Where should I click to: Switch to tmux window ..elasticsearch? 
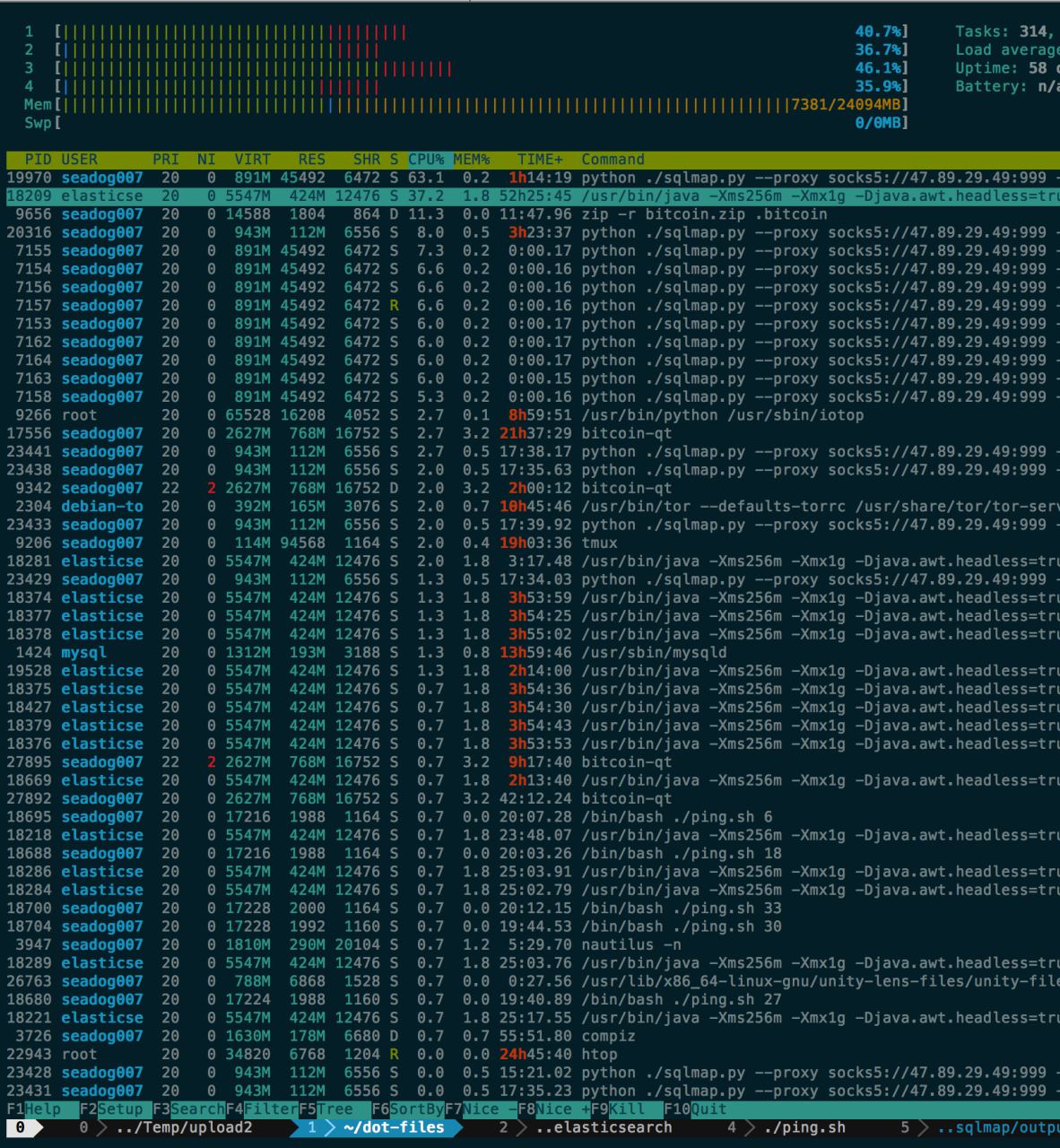pyautogui.click(x=587, y=1127)
